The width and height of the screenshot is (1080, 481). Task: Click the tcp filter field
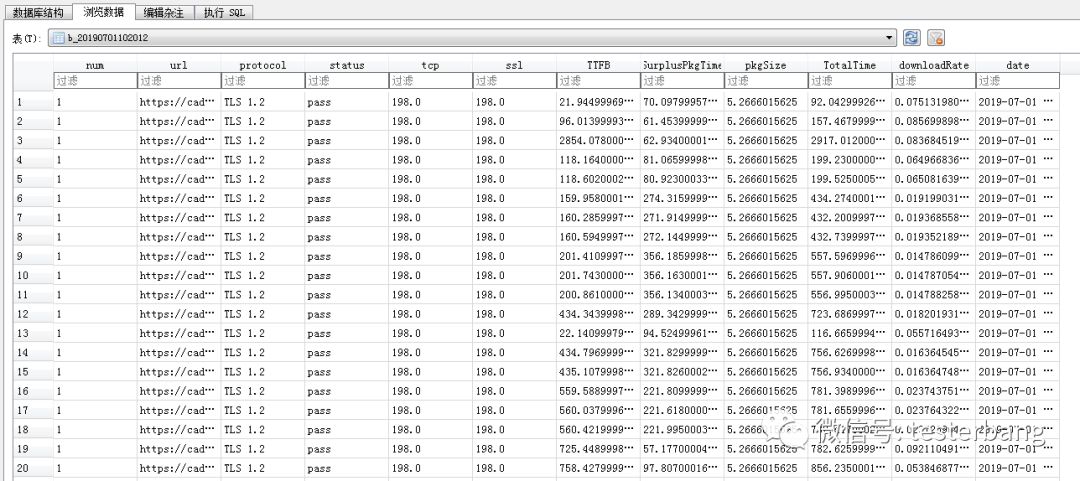430,81
